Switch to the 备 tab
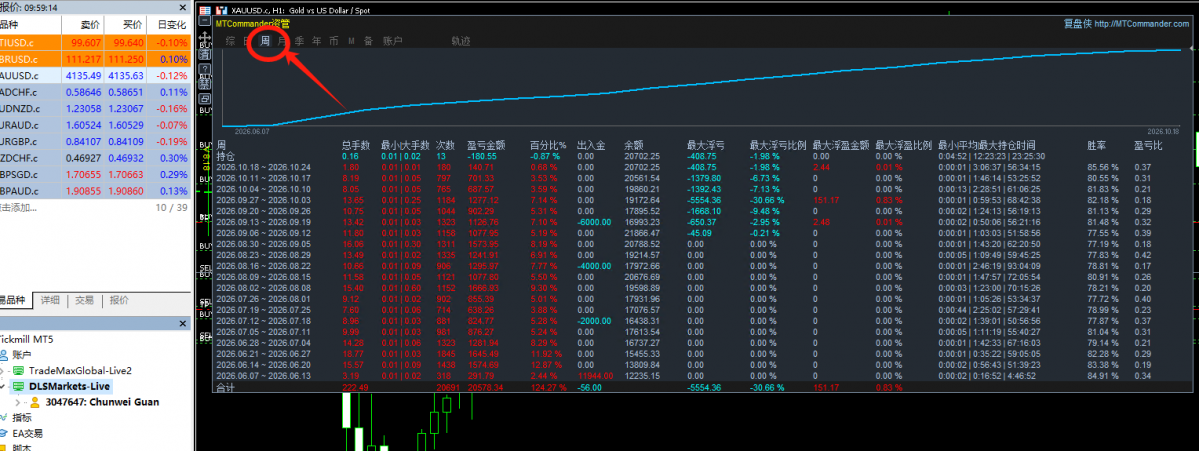1199x451 pixels. tap(368, 41)
